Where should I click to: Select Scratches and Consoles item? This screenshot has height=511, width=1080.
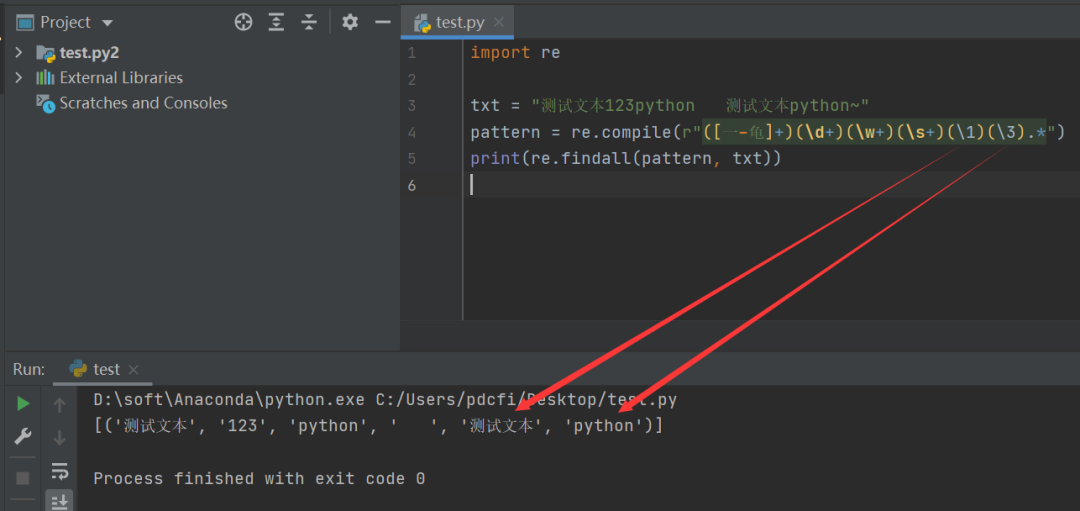pyautogui.click(x=143, y=103)
